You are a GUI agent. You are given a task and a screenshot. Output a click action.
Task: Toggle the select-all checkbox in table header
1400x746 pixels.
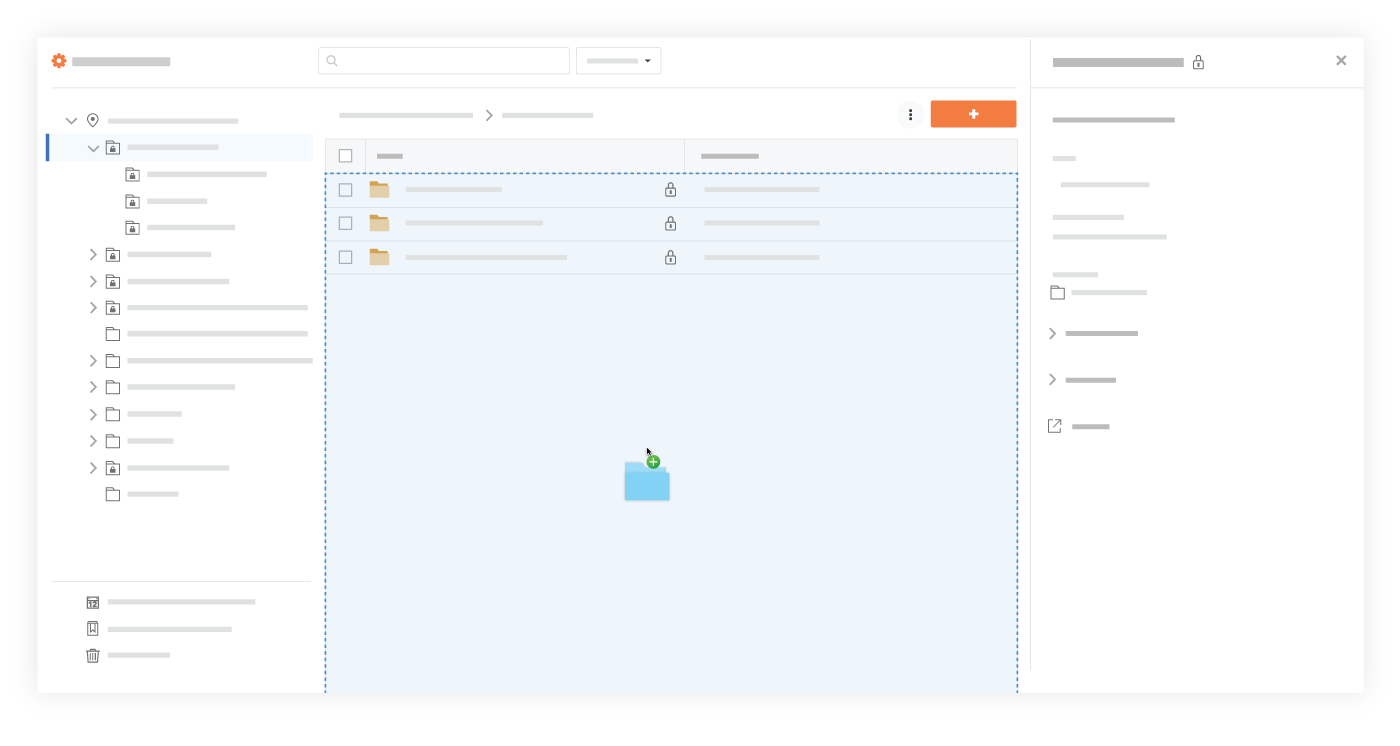(x=345, y=156)
